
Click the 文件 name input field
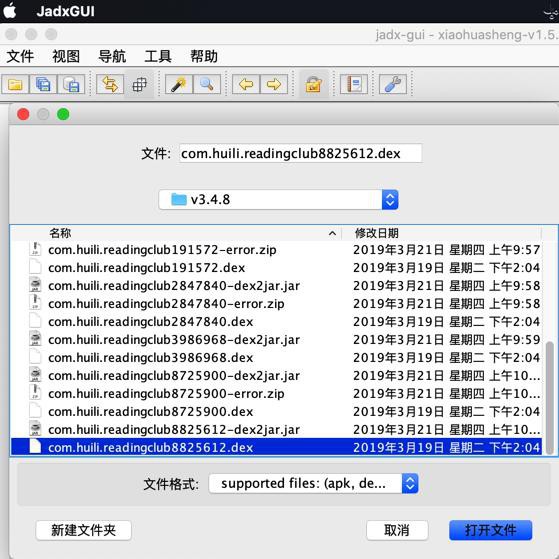(301, 153)
